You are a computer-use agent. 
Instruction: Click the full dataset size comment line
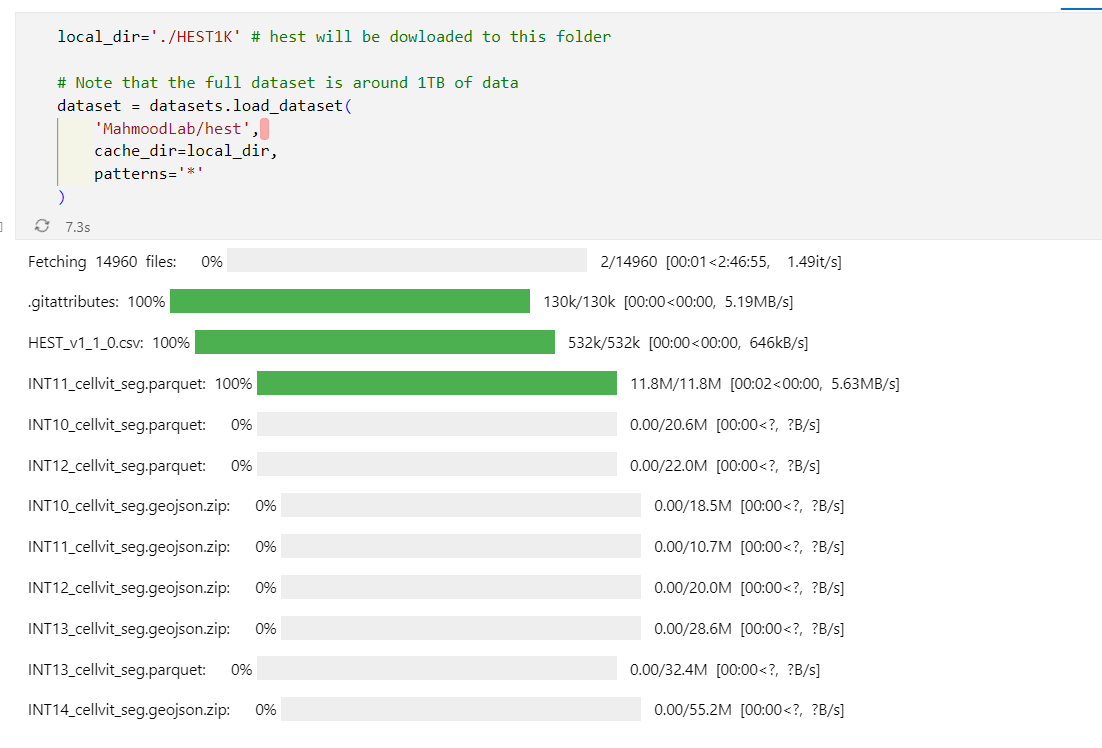click(x=287, y=83)
